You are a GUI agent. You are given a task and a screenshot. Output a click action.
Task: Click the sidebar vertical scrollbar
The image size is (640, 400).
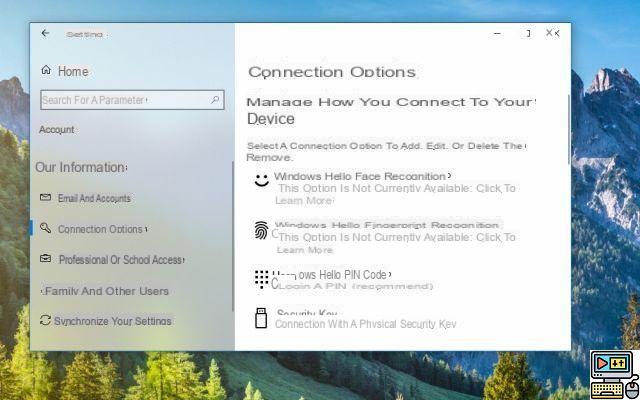[x=233, y=236]
